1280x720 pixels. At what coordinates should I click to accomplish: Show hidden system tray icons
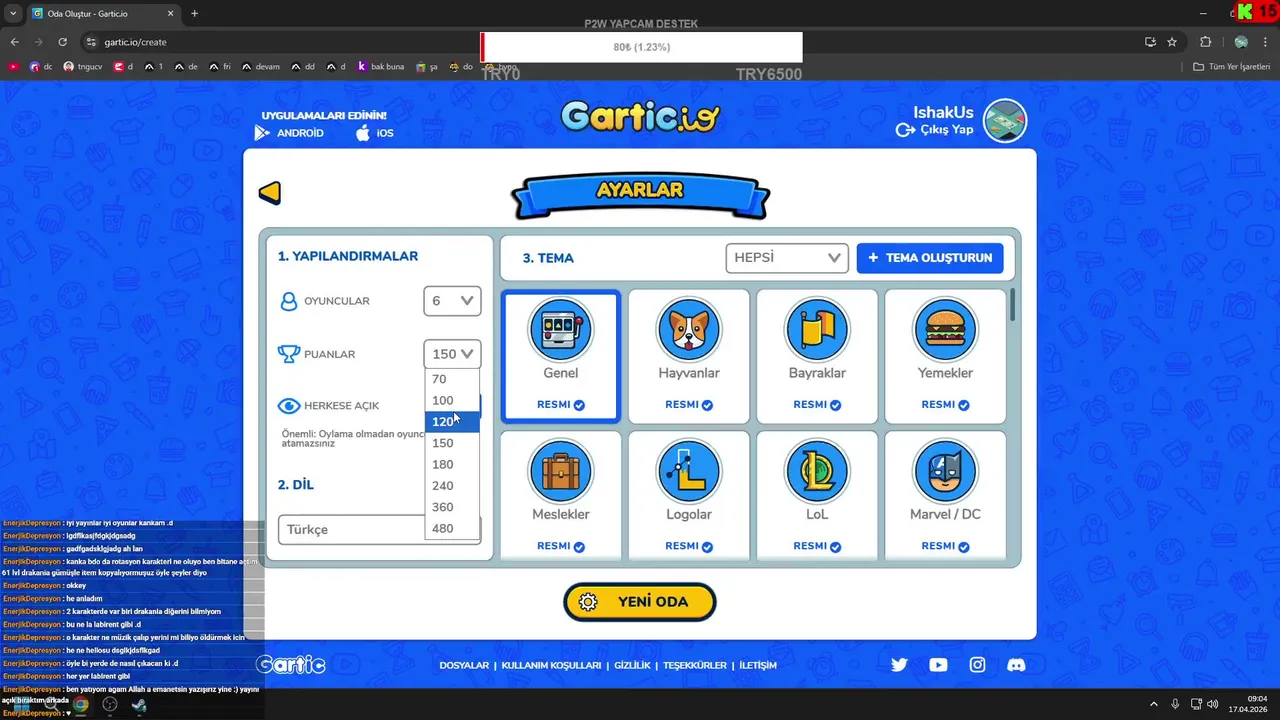pos(1153,704)
